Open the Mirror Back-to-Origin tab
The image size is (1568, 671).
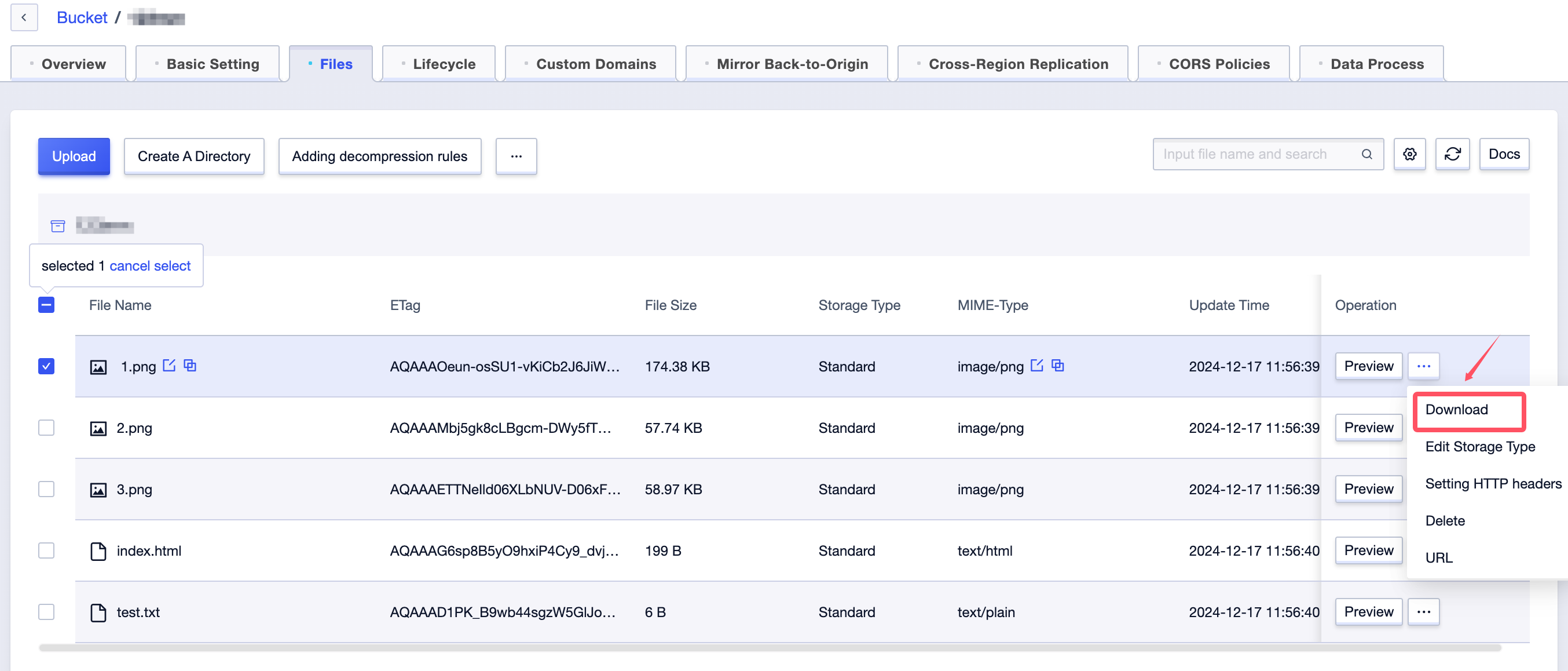pos(786,63)
